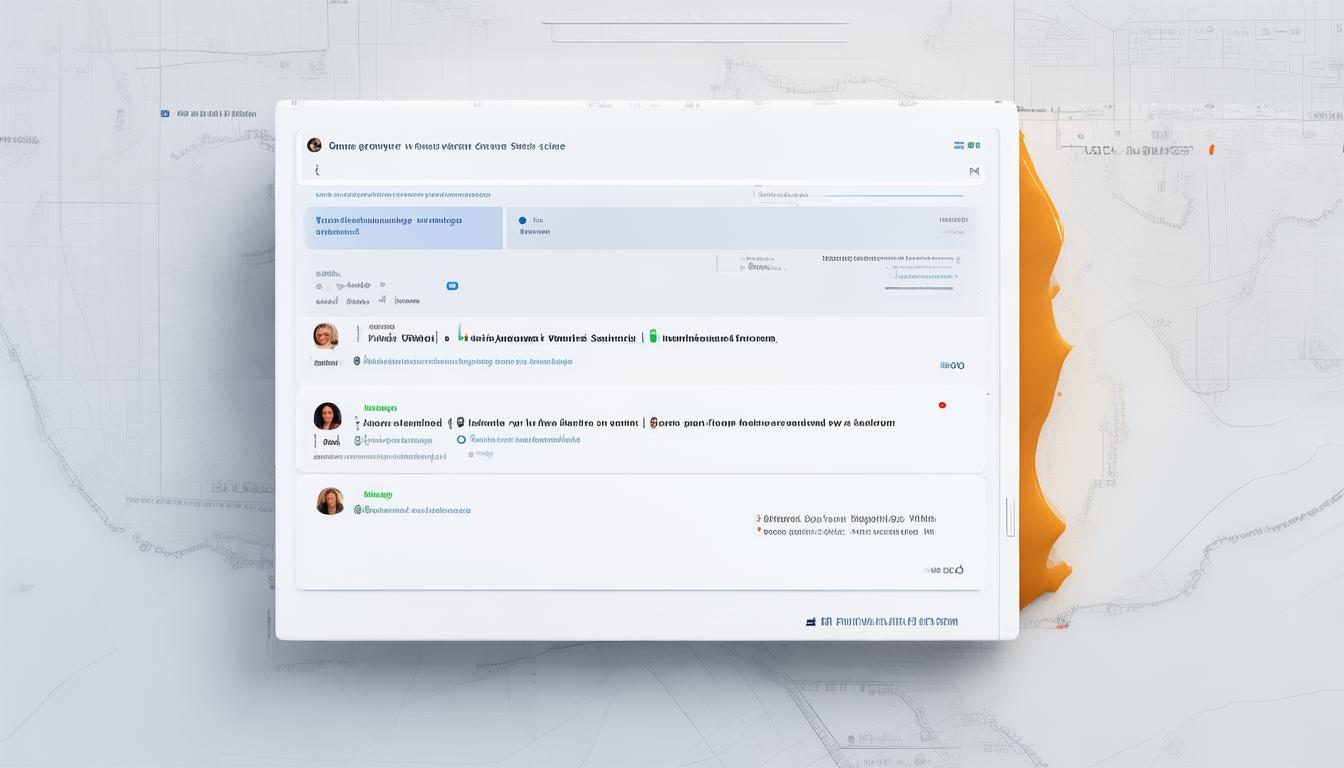
Task: Click the green username label on second post
Action: [380, 408]
